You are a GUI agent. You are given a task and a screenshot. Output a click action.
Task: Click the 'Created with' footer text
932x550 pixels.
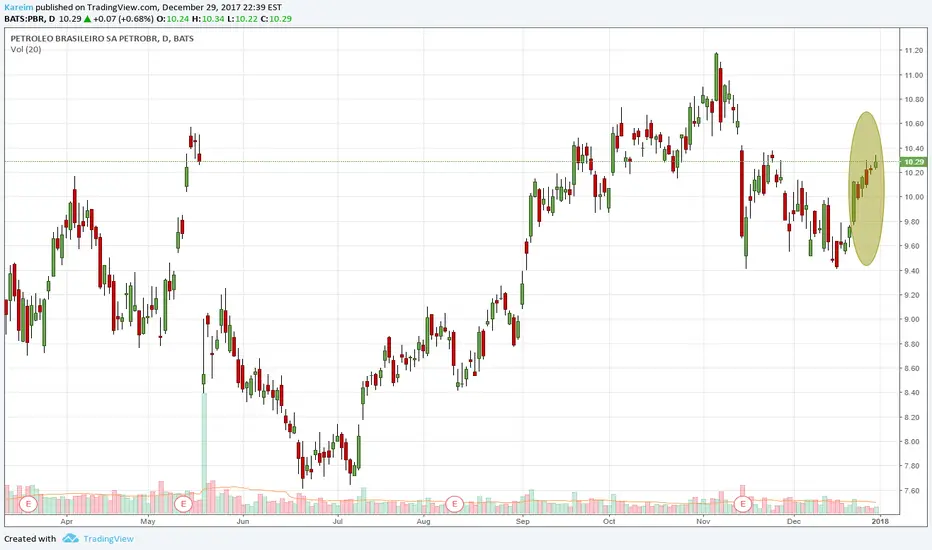pyautogui.click(x=30, y=539)
